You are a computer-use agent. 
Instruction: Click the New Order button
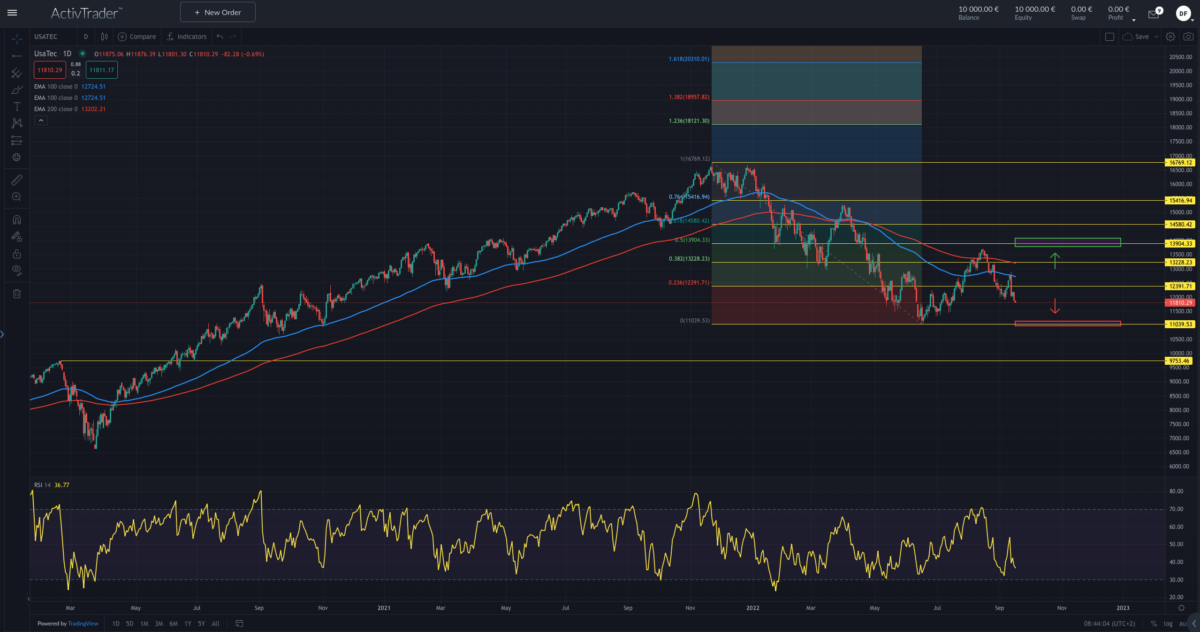point(218,12)
